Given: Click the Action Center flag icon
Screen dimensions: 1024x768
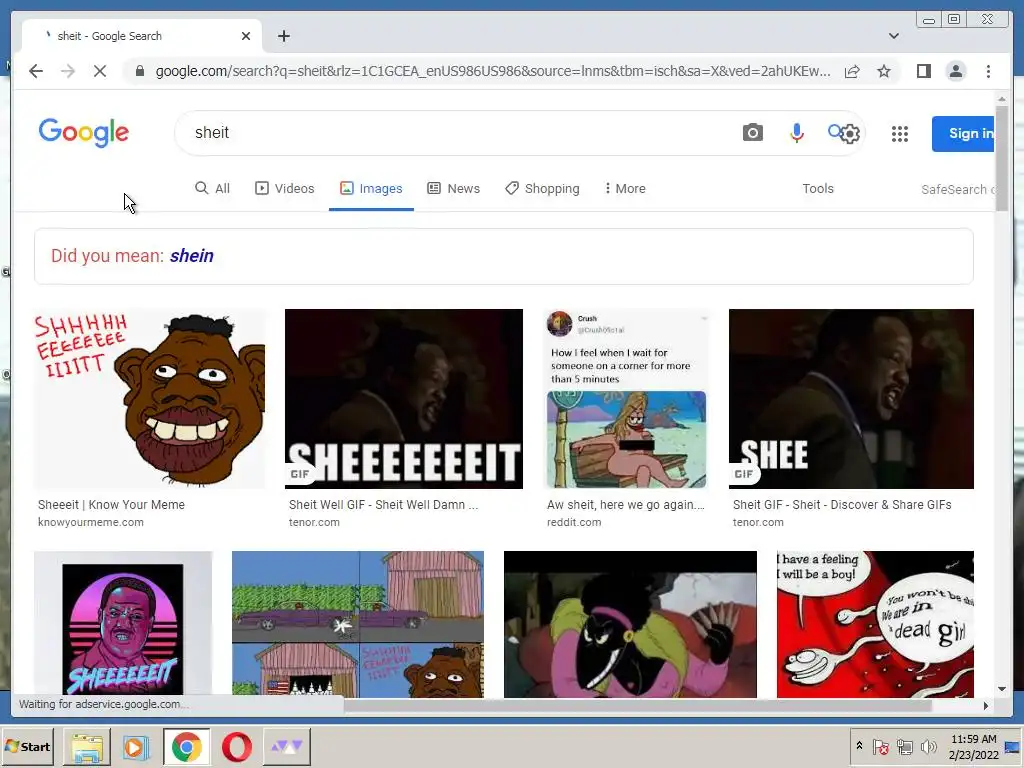Looking at the screenshot, I should pos(881,746).
